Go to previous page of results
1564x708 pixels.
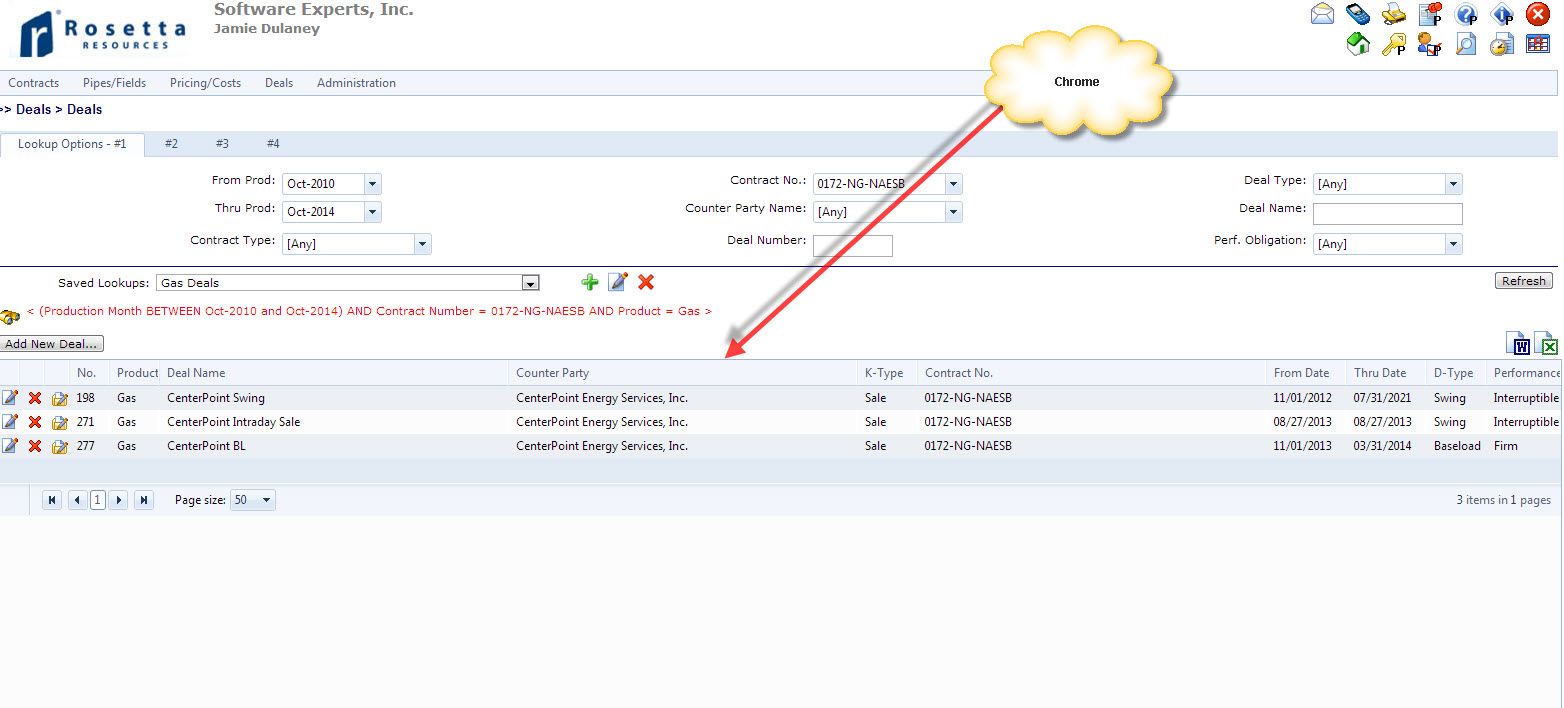tap(77, 500)
